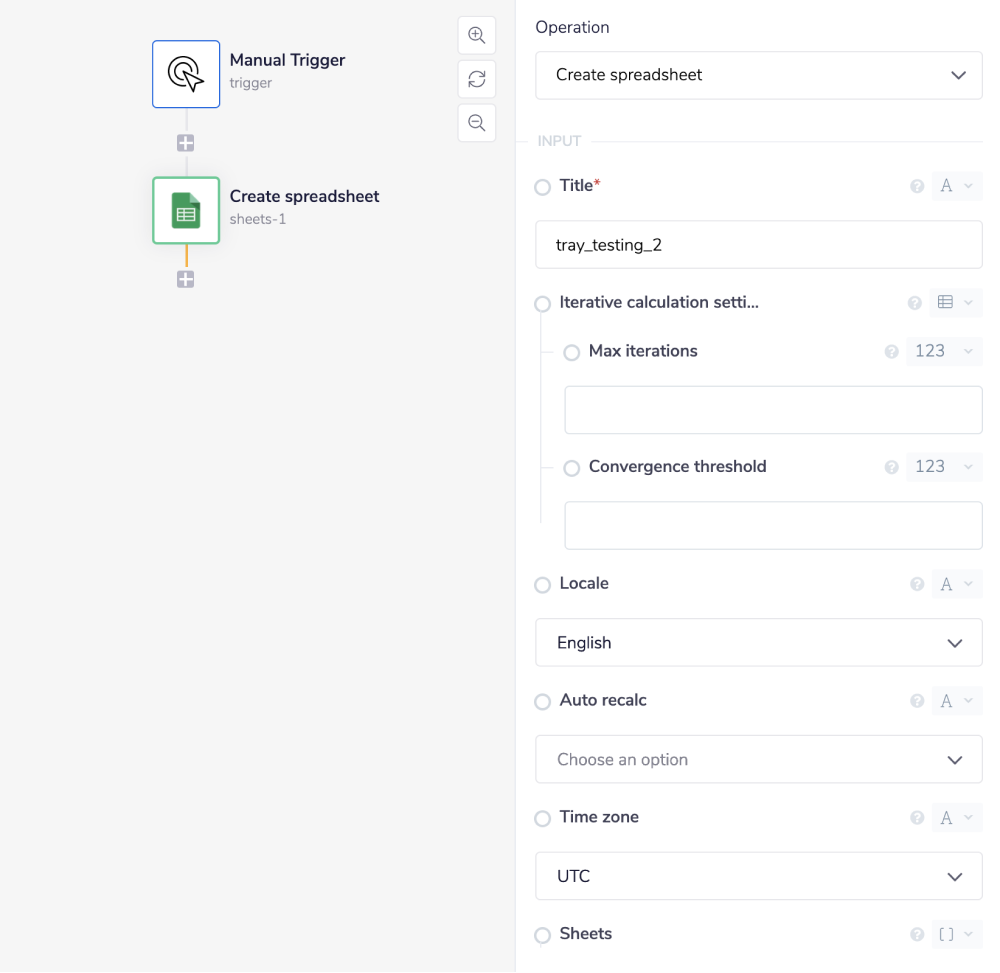
Task: Open the Auto recalc Choose an option dropdown
Action: [x=758, y=759]
